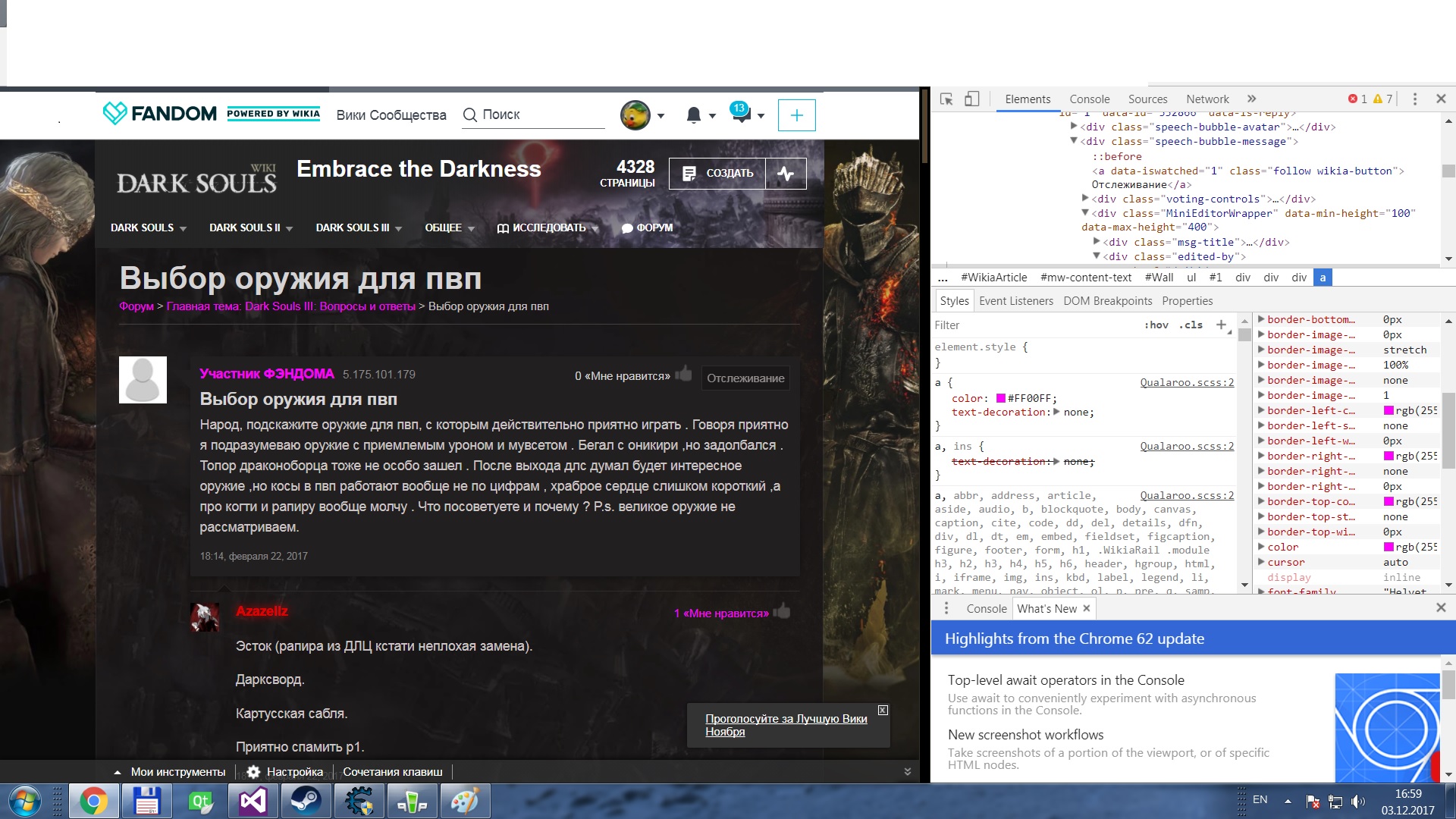1456x819 pixels.
Task: Collapse speech-bubble-message div node
Action: (x=1074, y=141)
